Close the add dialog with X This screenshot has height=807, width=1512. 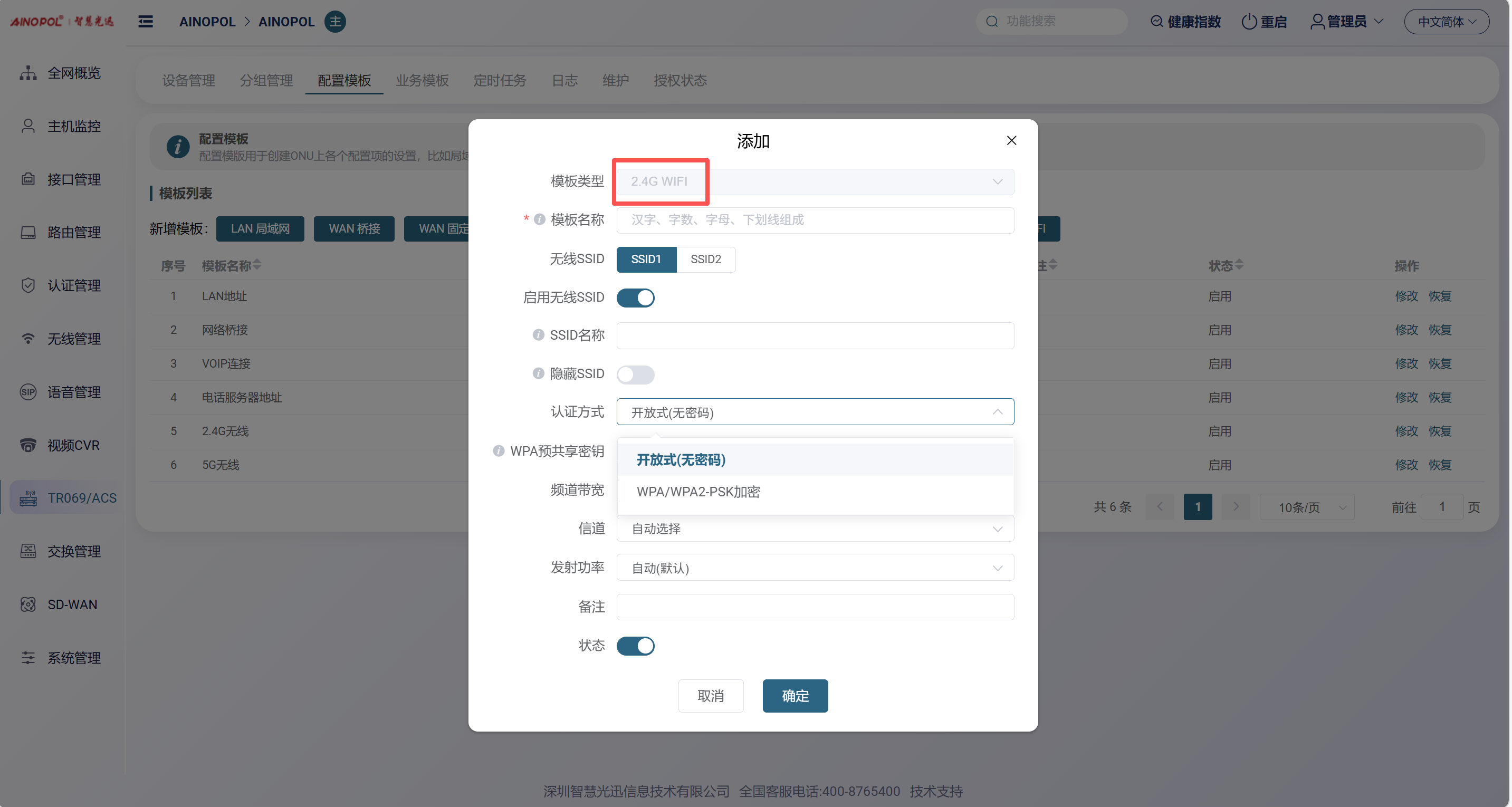point(1011,140)
